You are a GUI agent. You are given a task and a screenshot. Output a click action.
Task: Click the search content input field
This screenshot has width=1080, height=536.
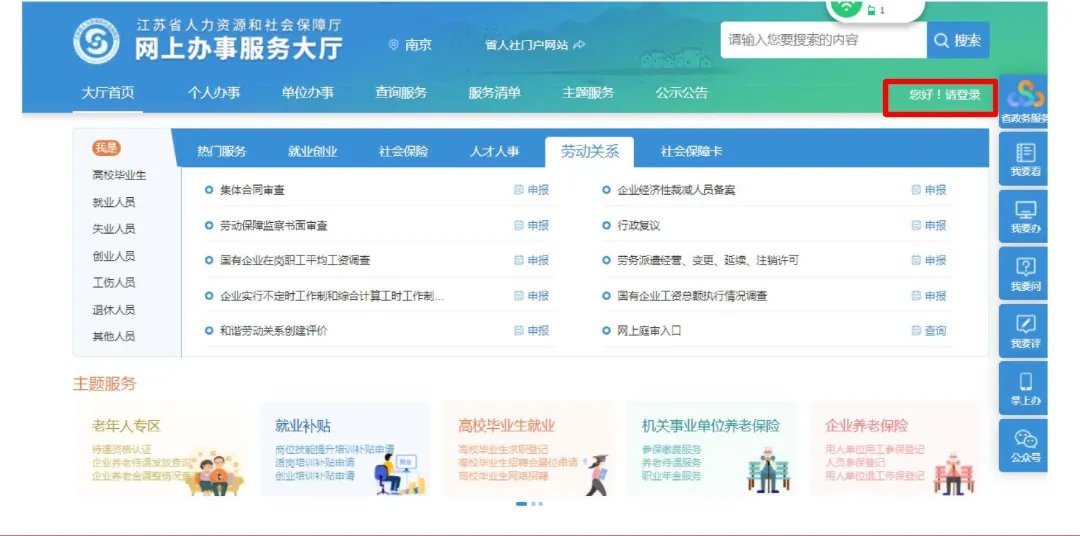pyautogui.click(x=822, y=41)
